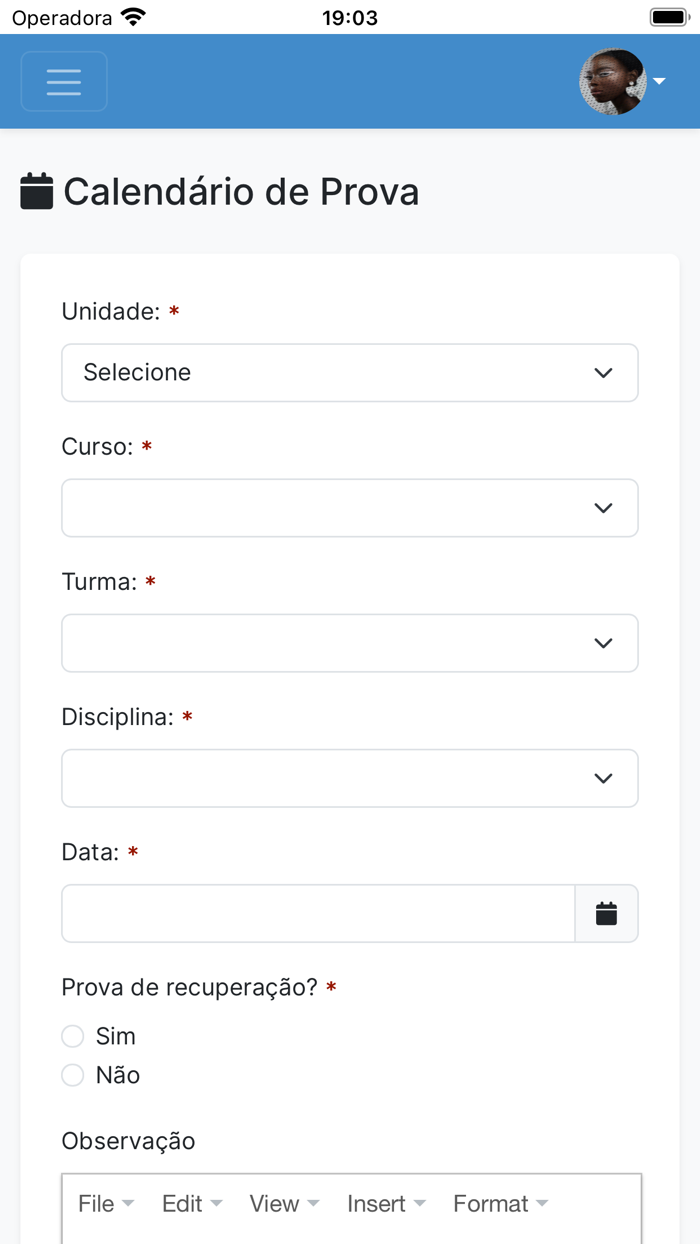Tap the Wi-Fi status icon
700x1244 pixels.
pos(133,17)
